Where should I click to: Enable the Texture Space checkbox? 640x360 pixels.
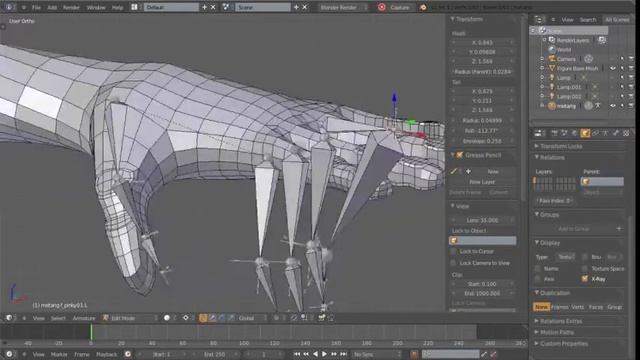584,269
